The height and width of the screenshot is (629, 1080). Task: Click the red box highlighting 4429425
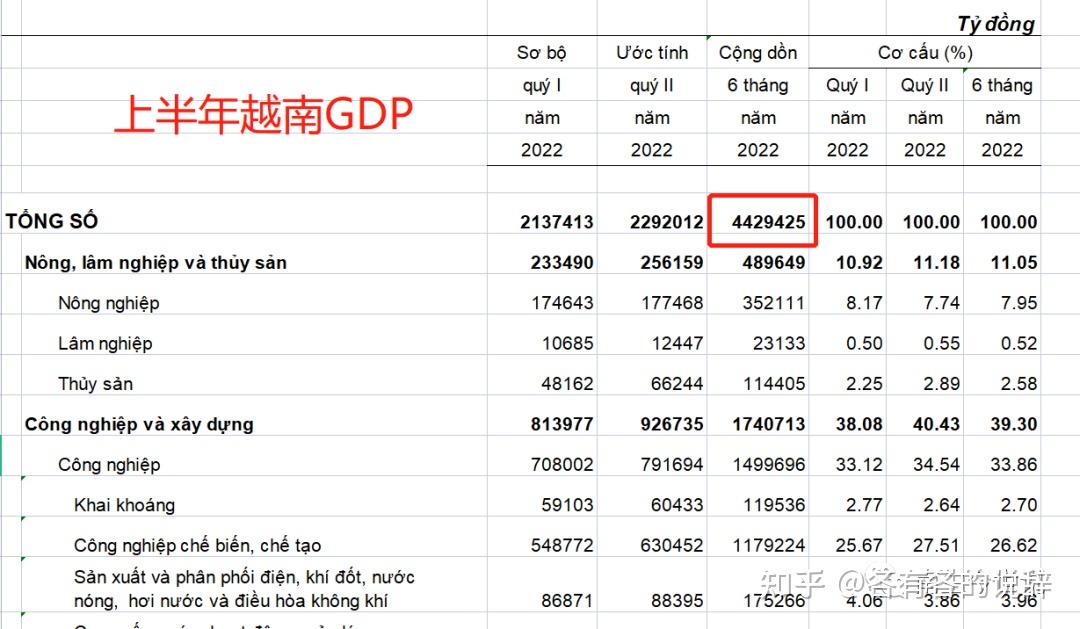click(x=763, y=220)
